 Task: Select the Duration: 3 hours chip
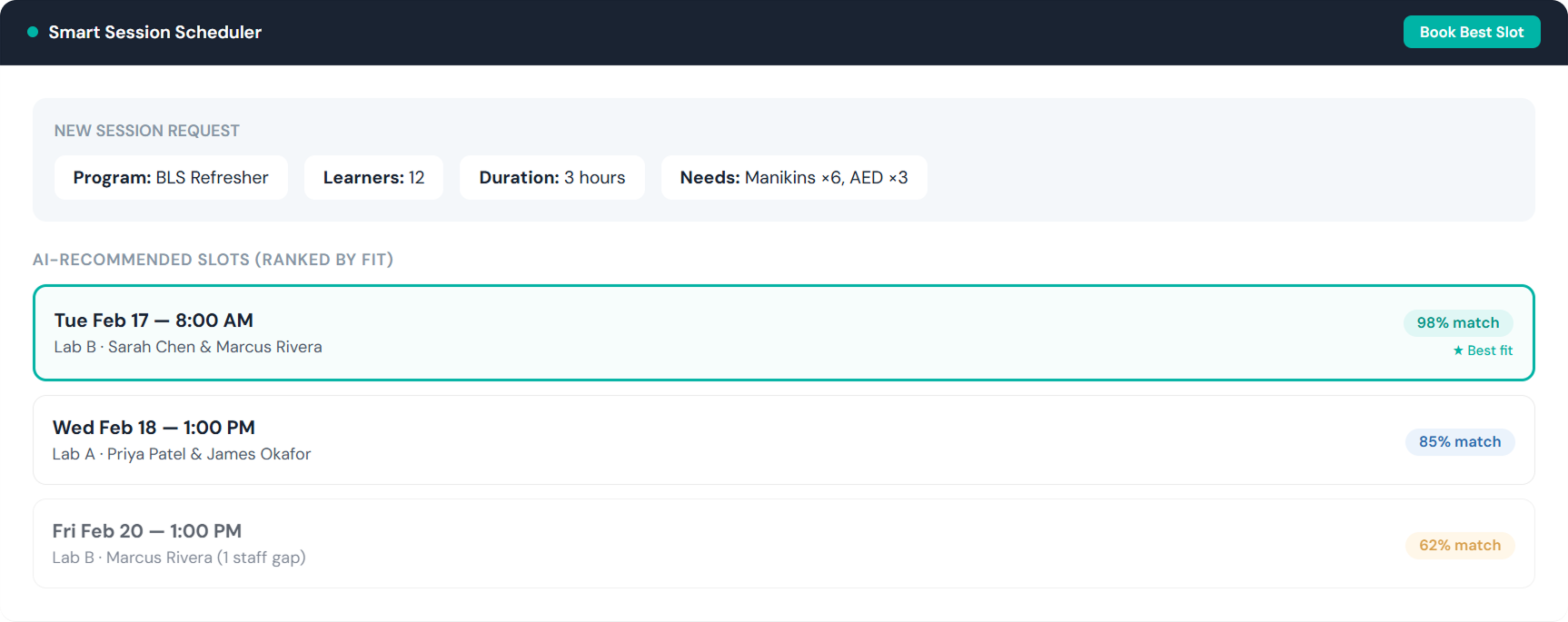552,177
